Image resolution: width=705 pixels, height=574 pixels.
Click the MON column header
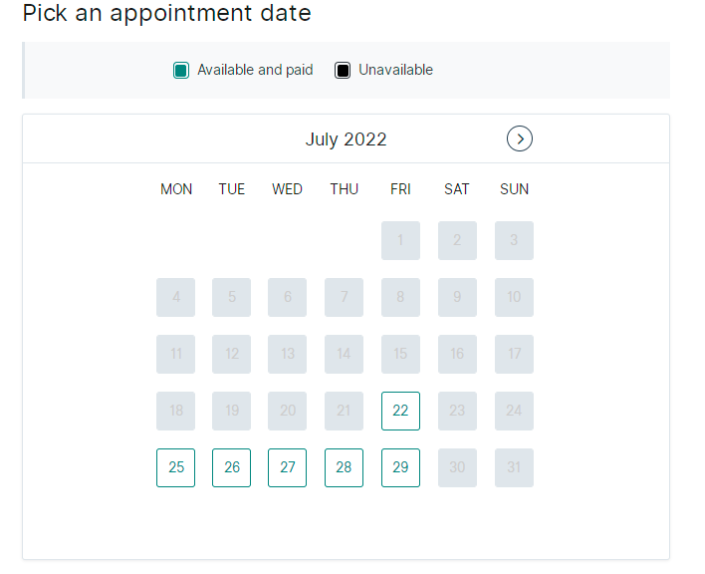pyautogui.click(x=176, y=189)
